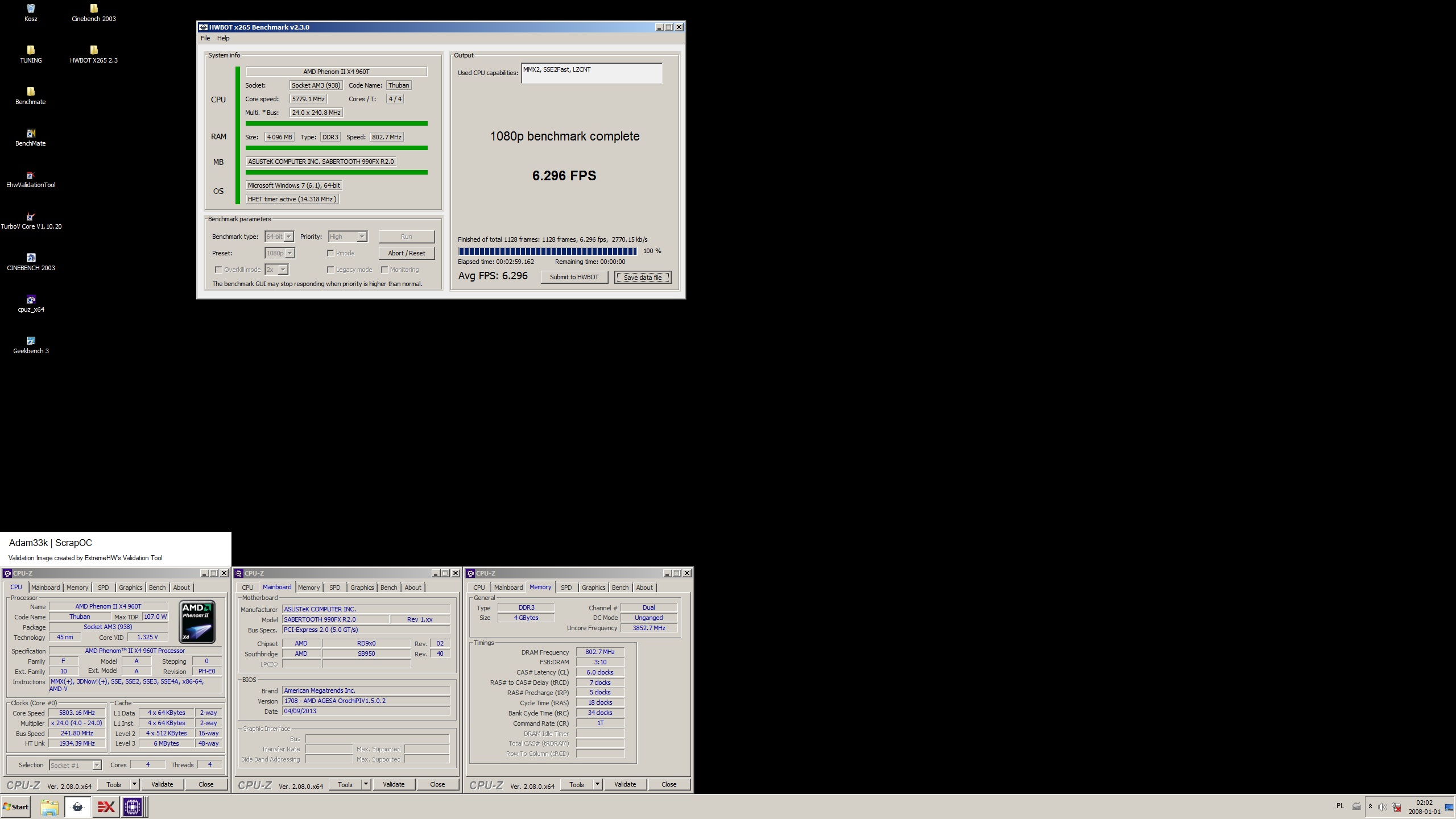The image size is (1456, 819).
Task: Open the Help menu in HWBOT x265
Action: point(223,38)
